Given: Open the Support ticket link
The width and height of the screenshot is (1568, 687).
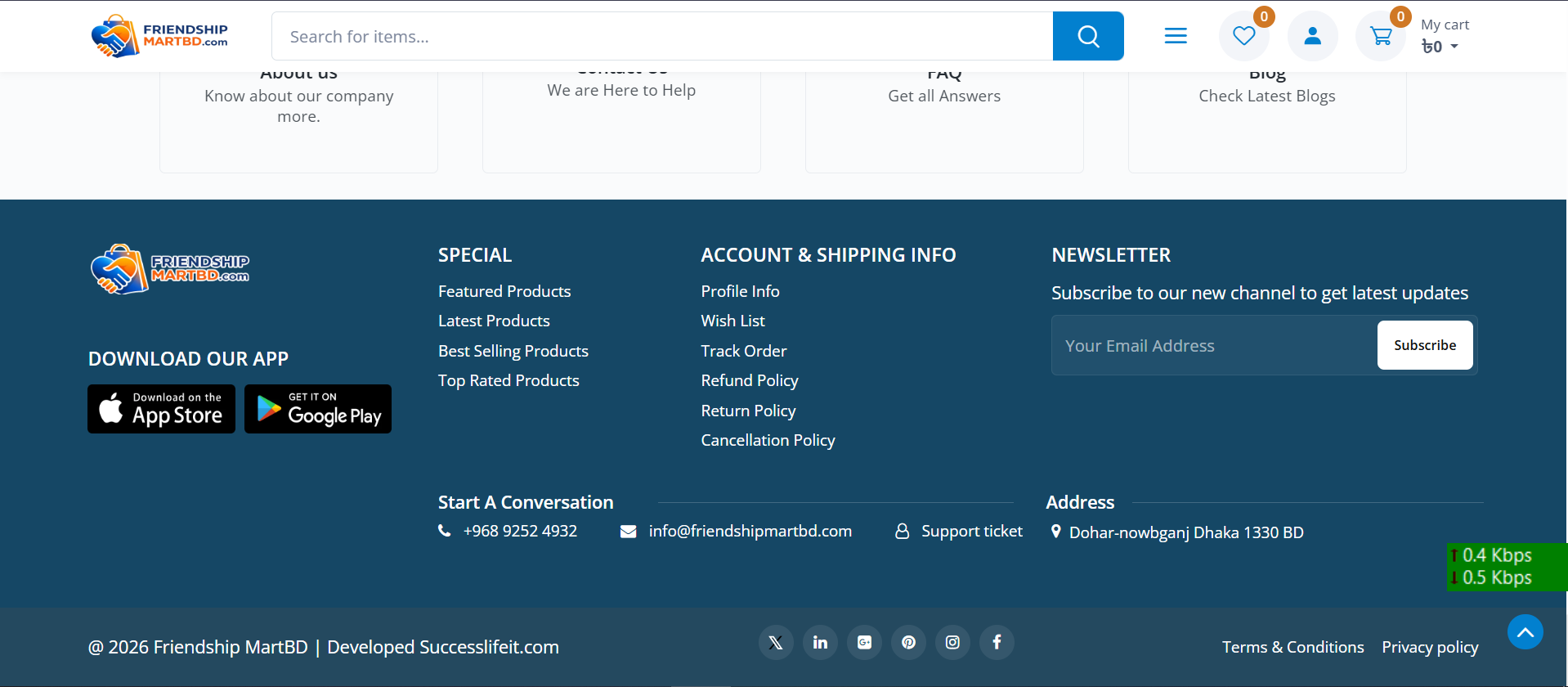Looking at the screenshot, I should (x=971, y=532).
